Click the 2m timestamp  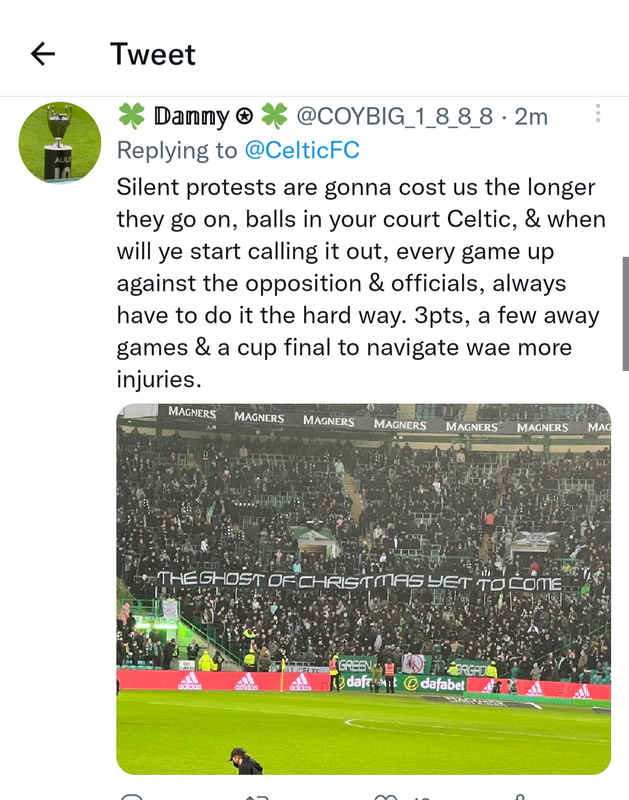tap(531, 116)
